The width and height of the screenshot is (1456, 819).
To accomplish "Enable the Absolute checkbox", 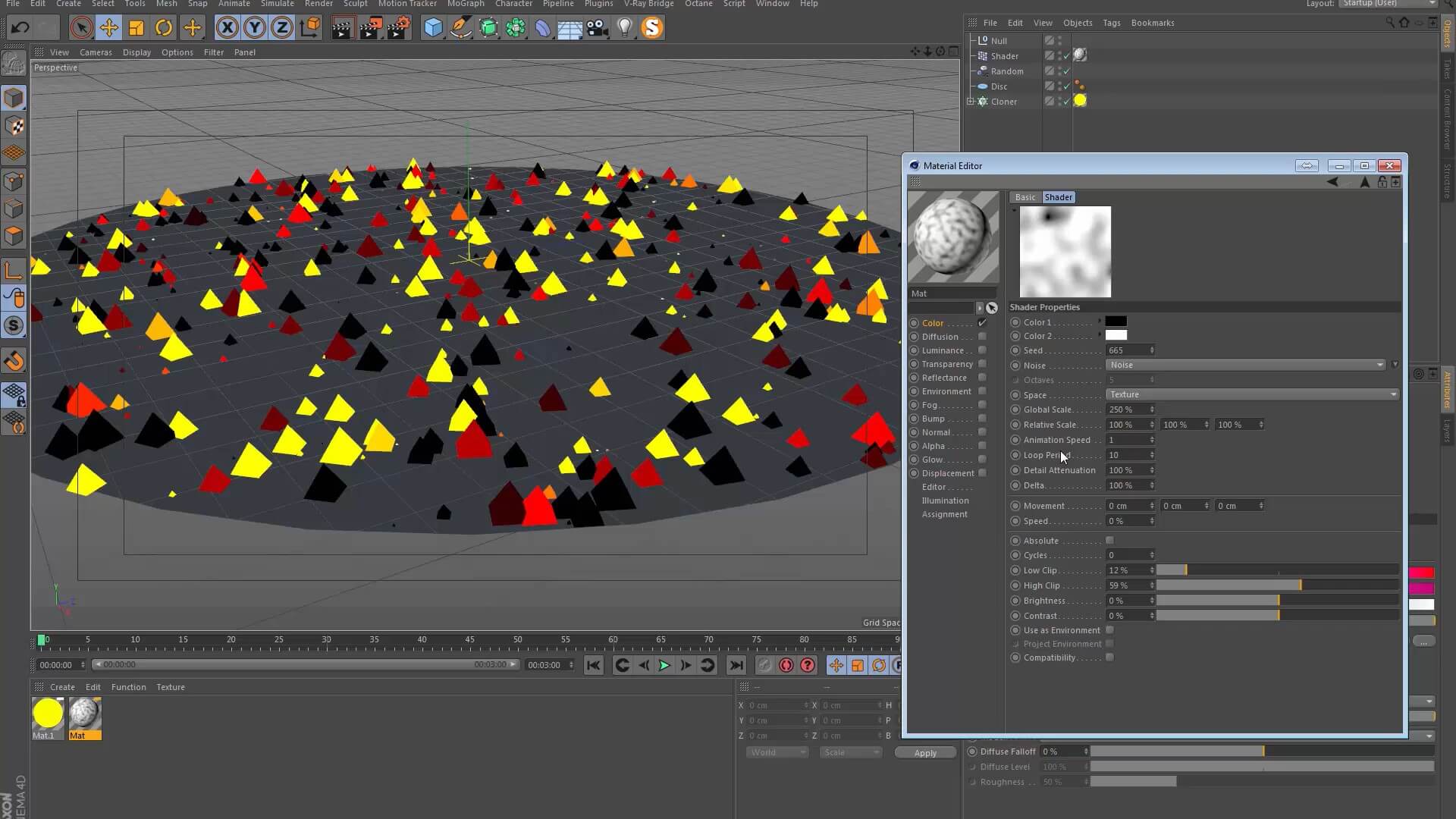I will (x=1109, y=541).
